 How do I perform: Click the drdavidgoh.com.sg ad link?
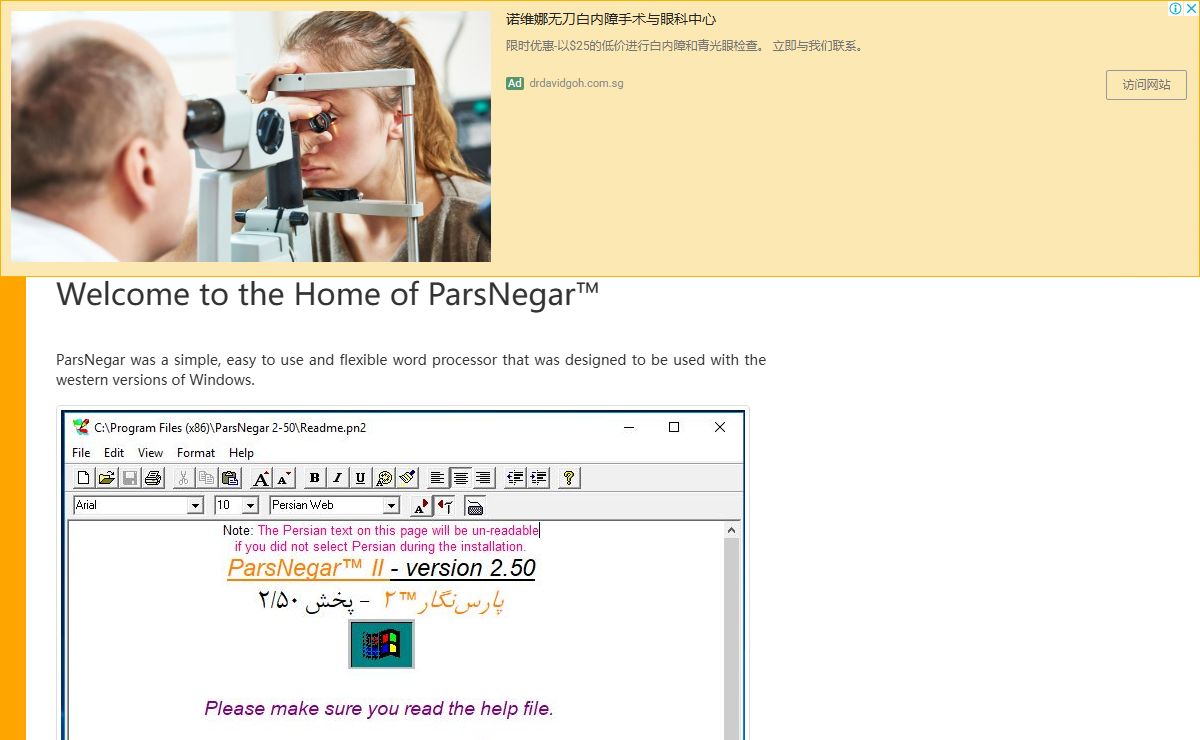pyautogui.click(x=576, y=83)
